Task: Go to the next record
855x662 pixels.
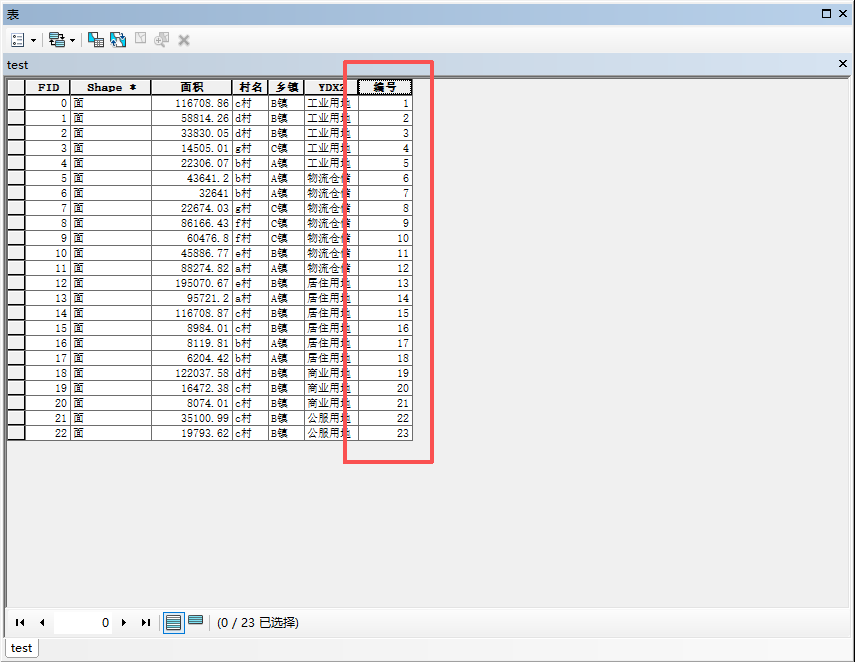Action: click(124, 622)
